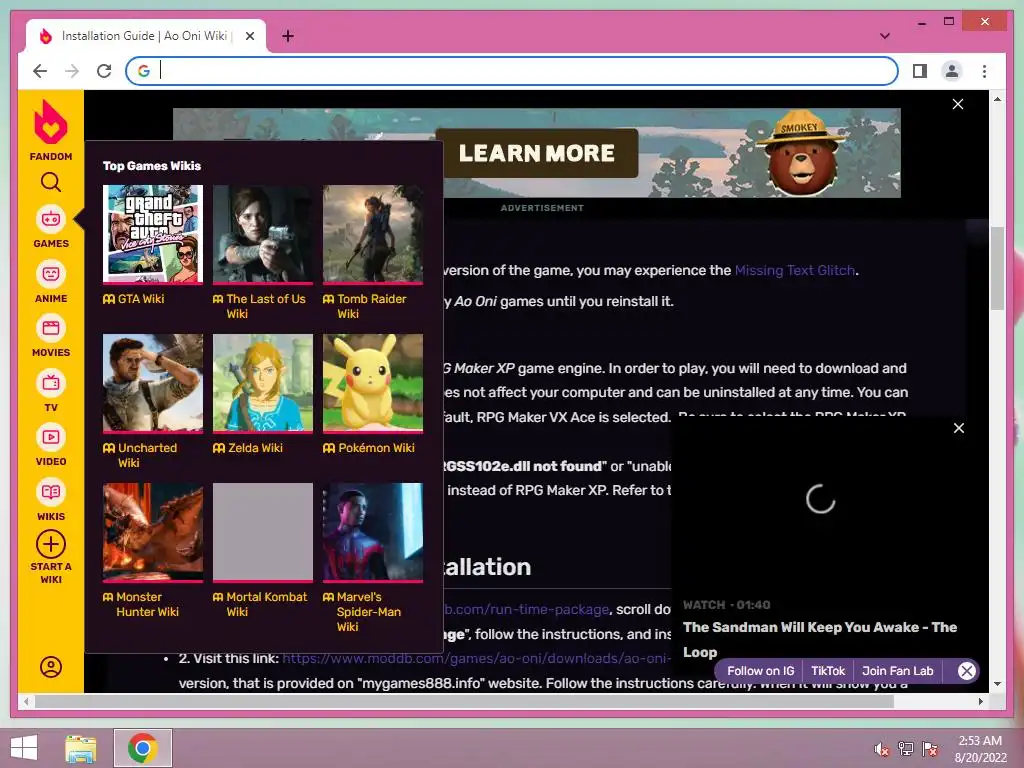
Task: Click the horizontal page scrollbar
Action: [464, 701]
